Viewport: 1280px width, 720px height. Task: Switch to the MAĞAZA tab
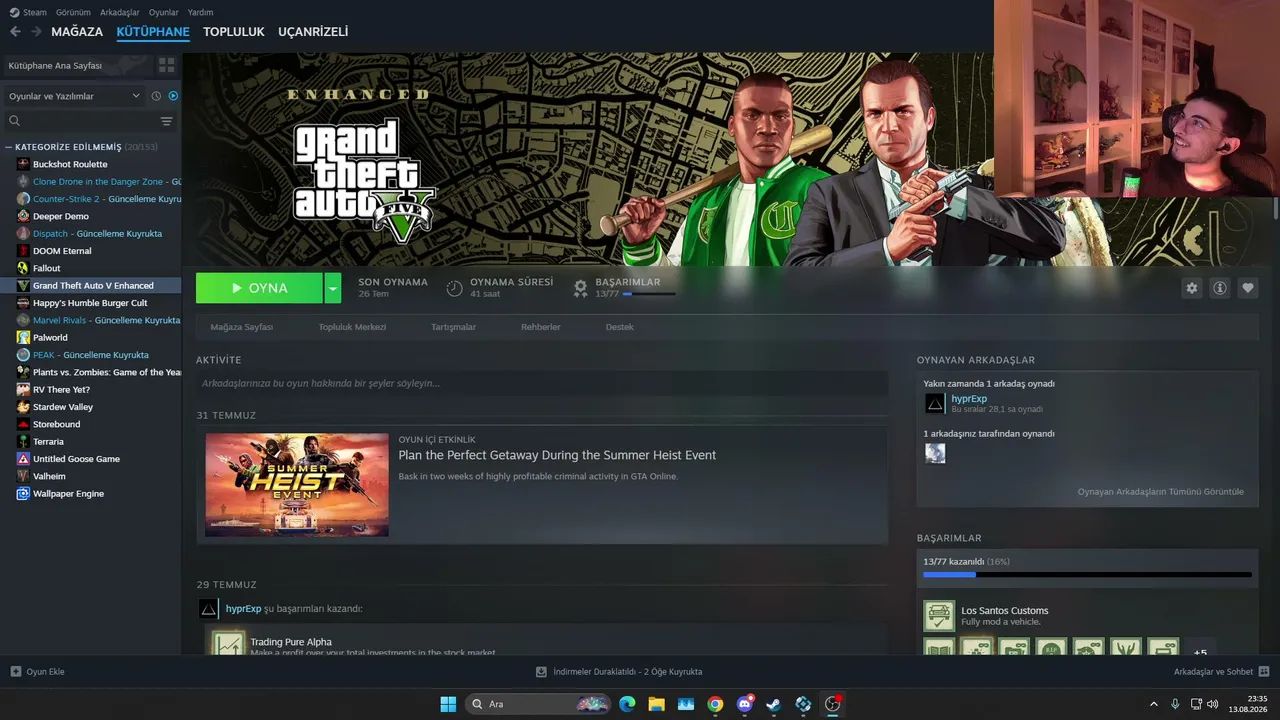tap(77, 32)
